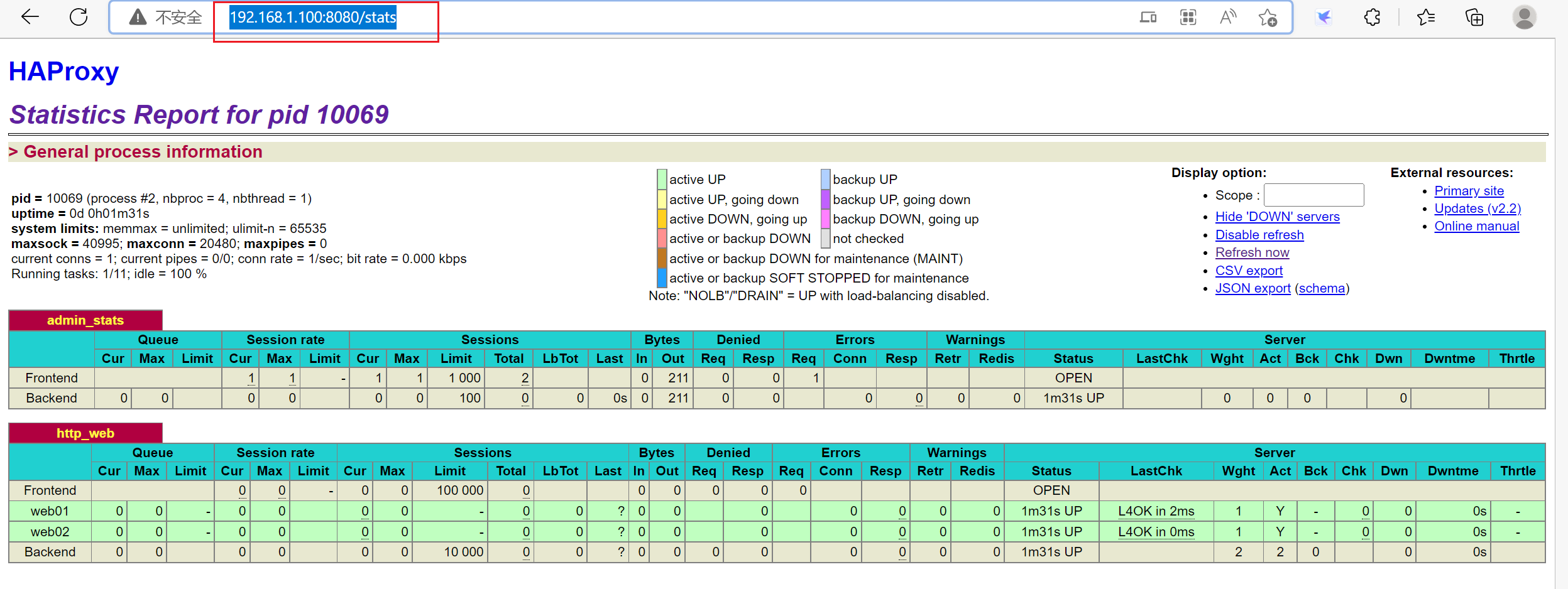Viewport: 1568px width, 589px height.
Task: Click the backup UP legend swatch
Action: pos(825,180)
